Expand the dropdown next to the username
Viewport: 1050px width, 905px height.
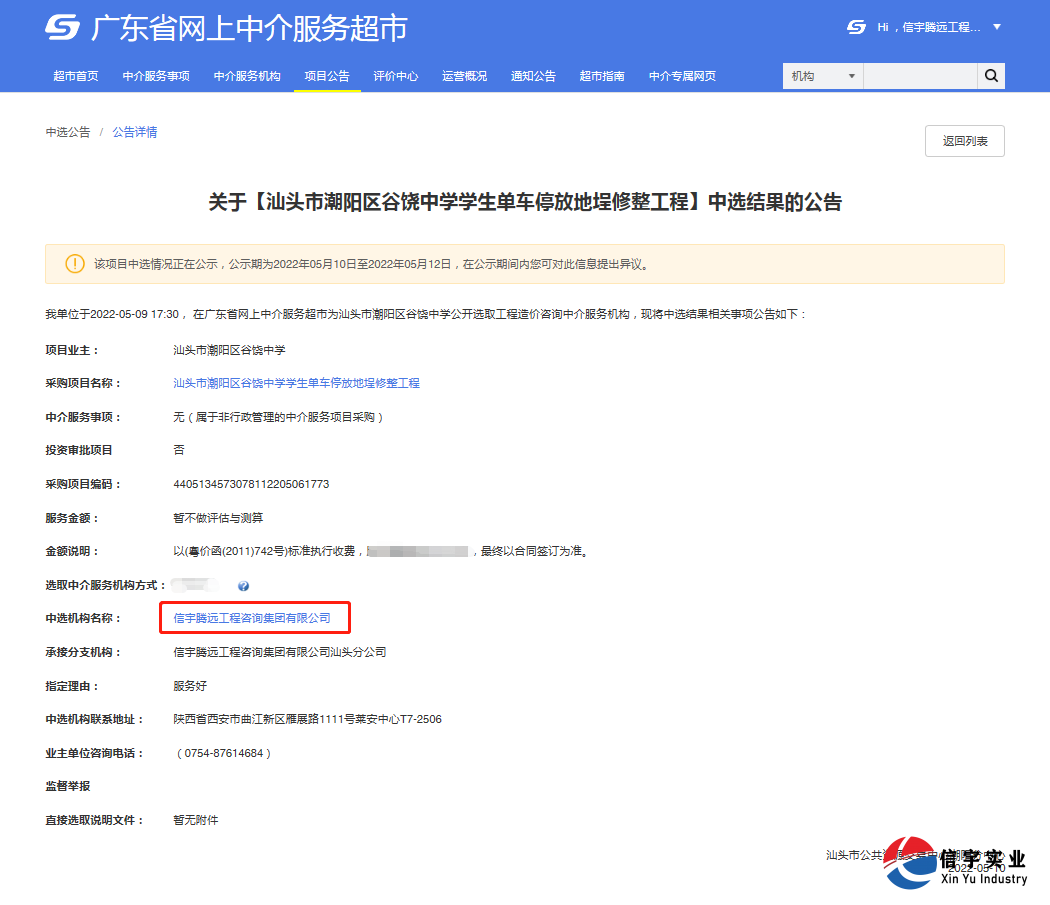tap(996, 27)
